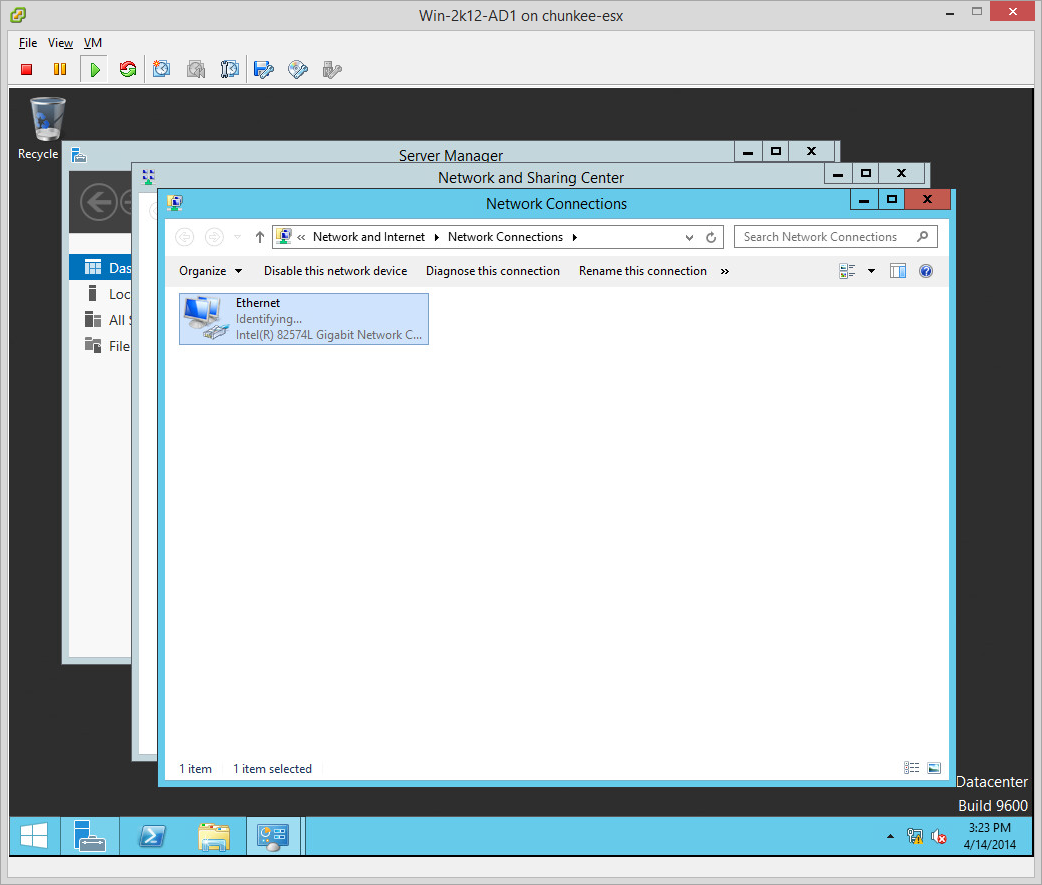
Task: Pause the VM with the Suspend button
Action: coord(60,69)
